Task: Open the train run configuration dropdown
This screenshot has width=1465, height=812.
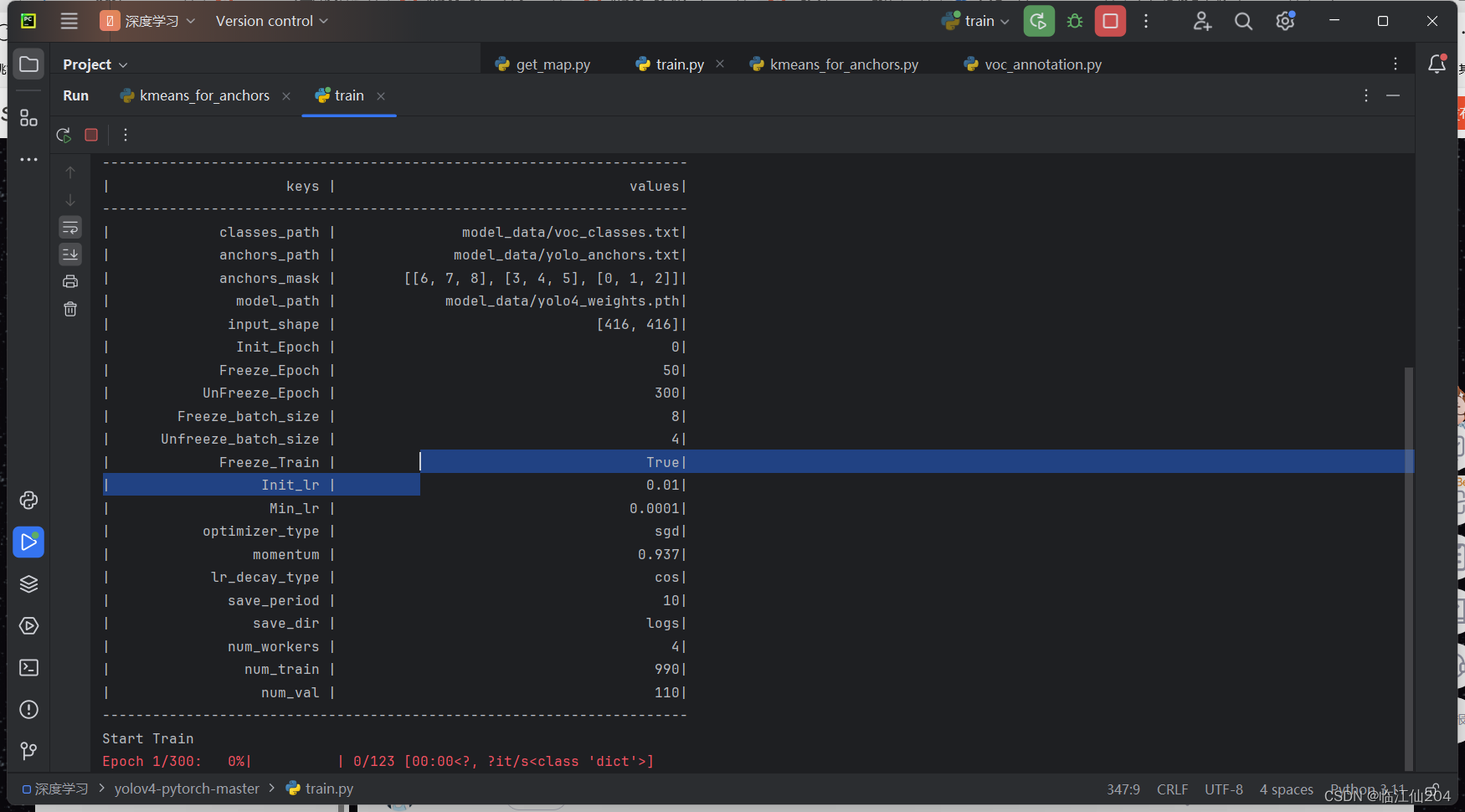Action: [976, 21]
